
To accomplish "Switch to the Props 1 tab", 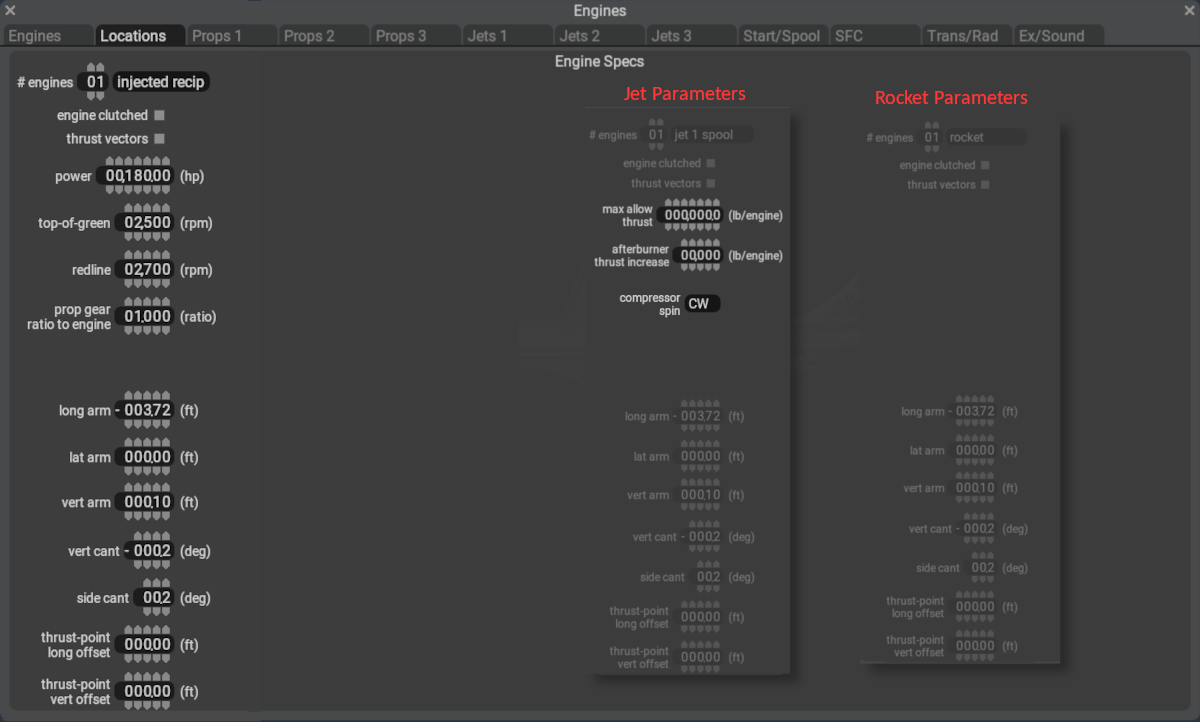I will click(x=230, y=36).
